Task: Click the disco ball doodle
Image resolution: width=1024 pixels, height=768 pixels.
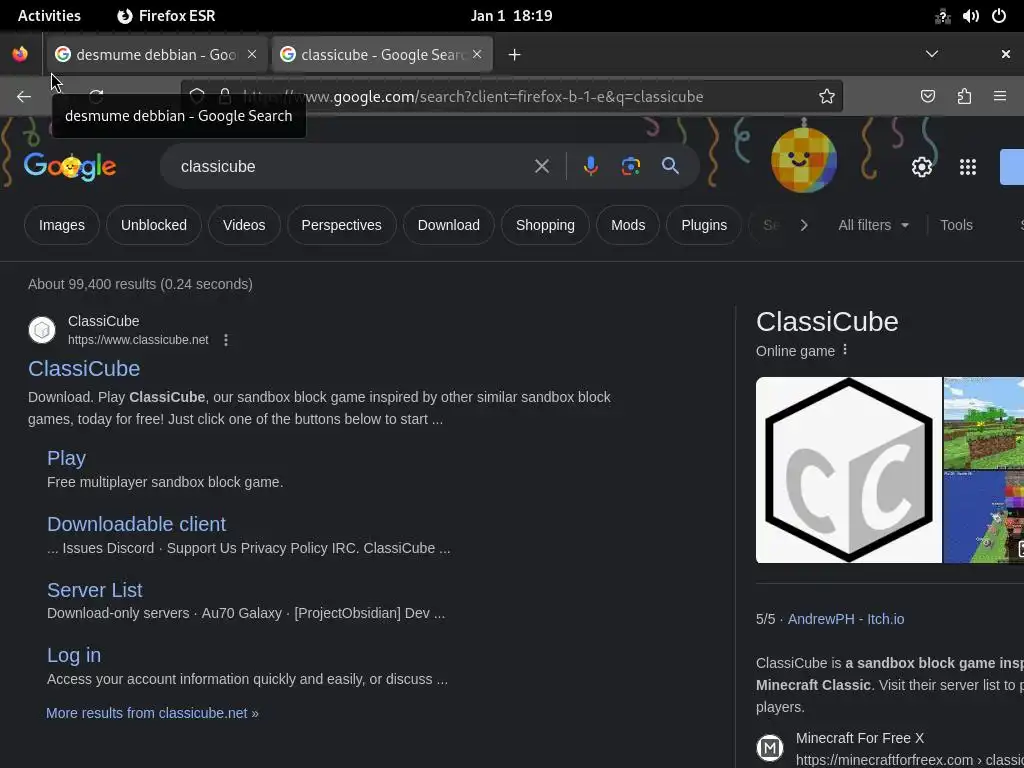Action: click(804, 159)
